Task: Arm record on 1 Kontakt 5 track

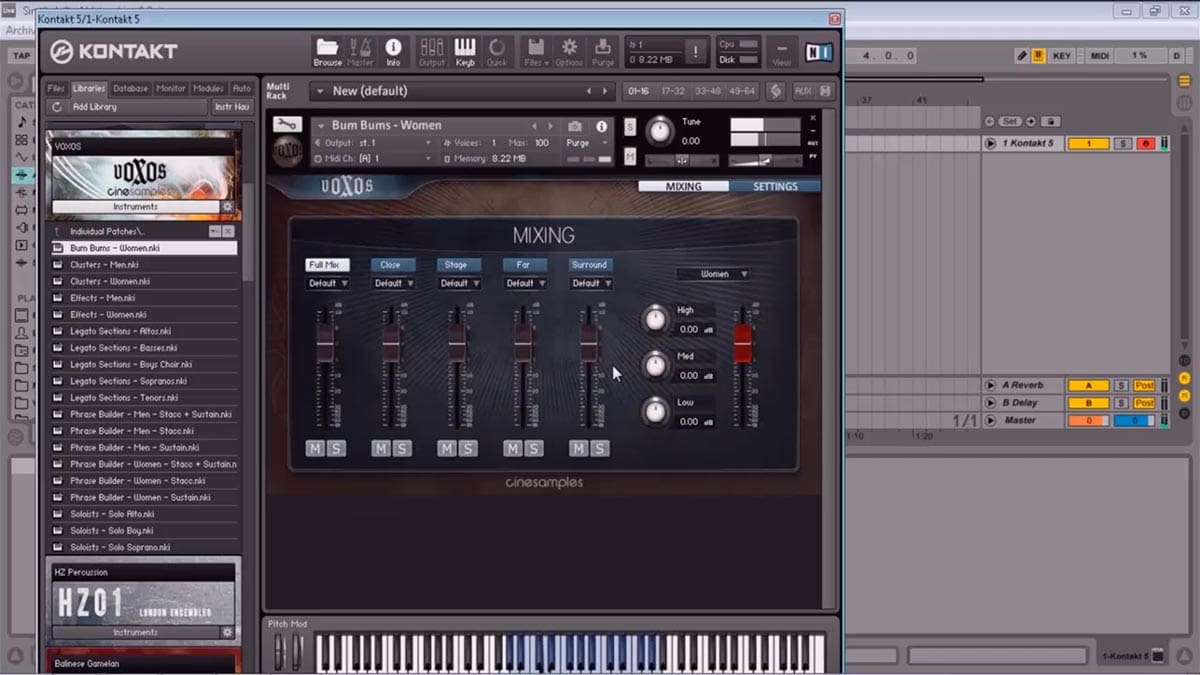Action: click(x=1145, y=144)
